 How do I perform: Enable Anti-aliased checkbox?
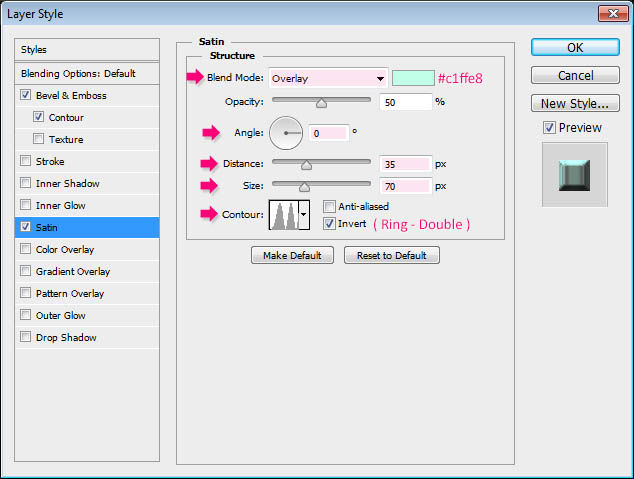click(330, 206)
